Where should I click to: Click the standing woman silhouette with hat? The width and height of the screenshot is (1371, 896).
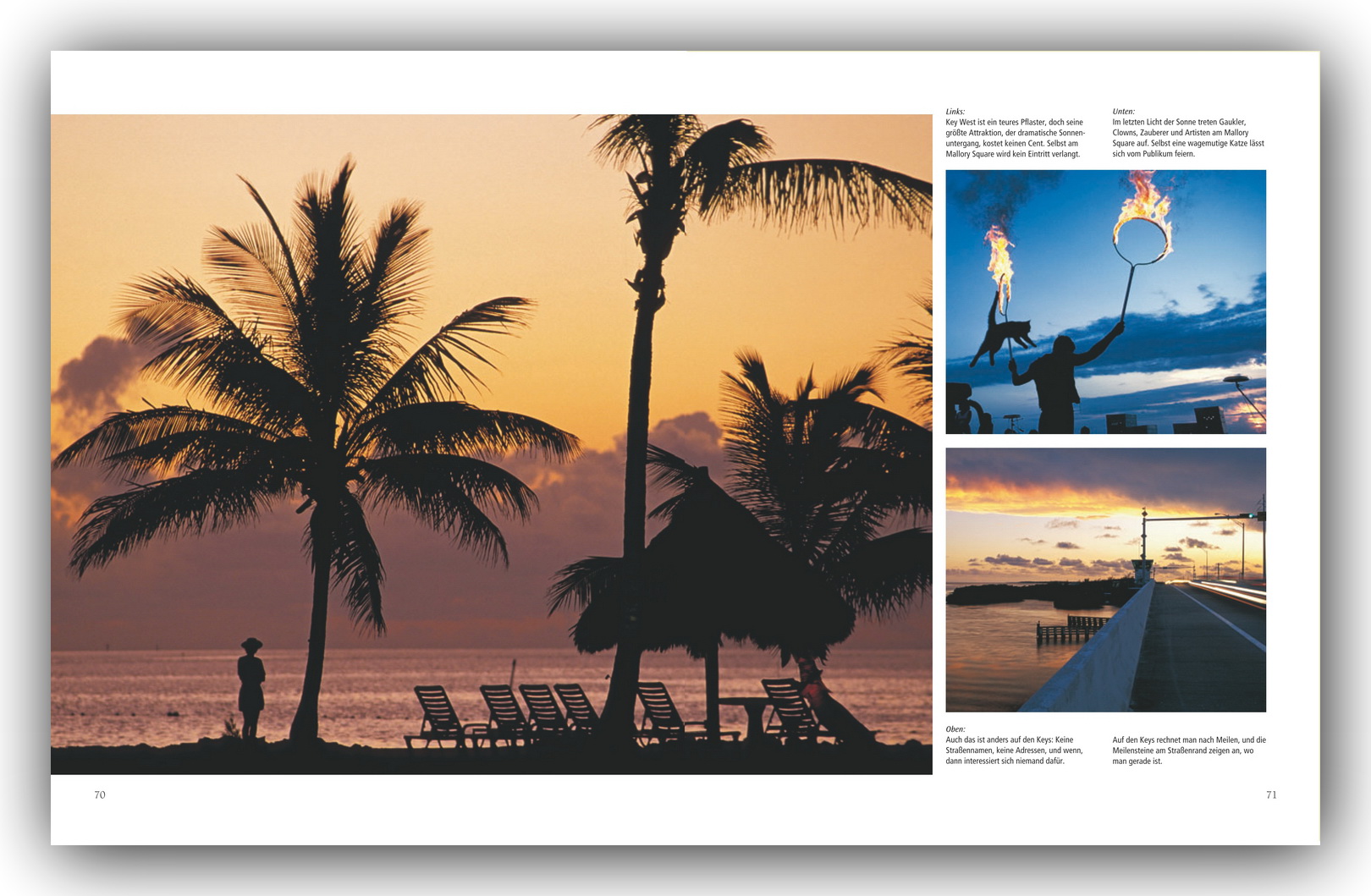point(251,687)
